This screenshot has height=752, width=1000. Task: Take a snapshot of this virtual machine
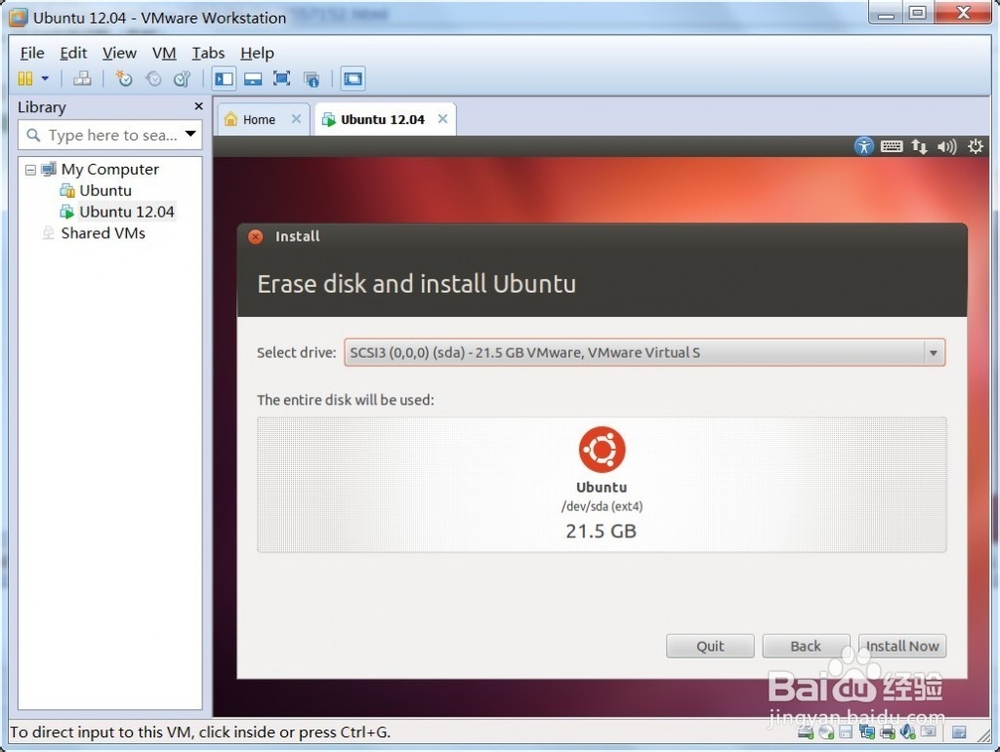coord(123,78)
